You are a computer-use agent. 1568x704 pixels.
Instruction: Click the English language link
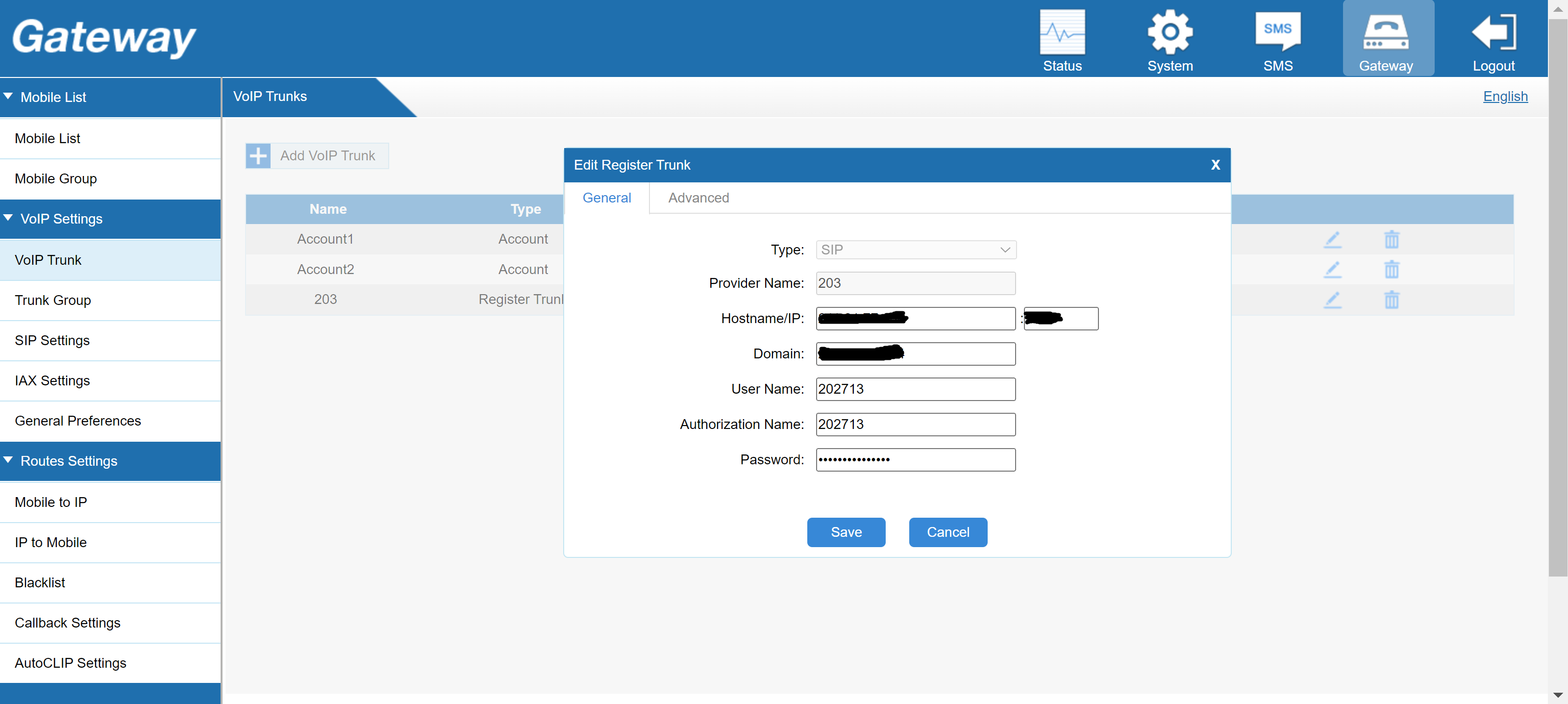[x=1505, y=96]
